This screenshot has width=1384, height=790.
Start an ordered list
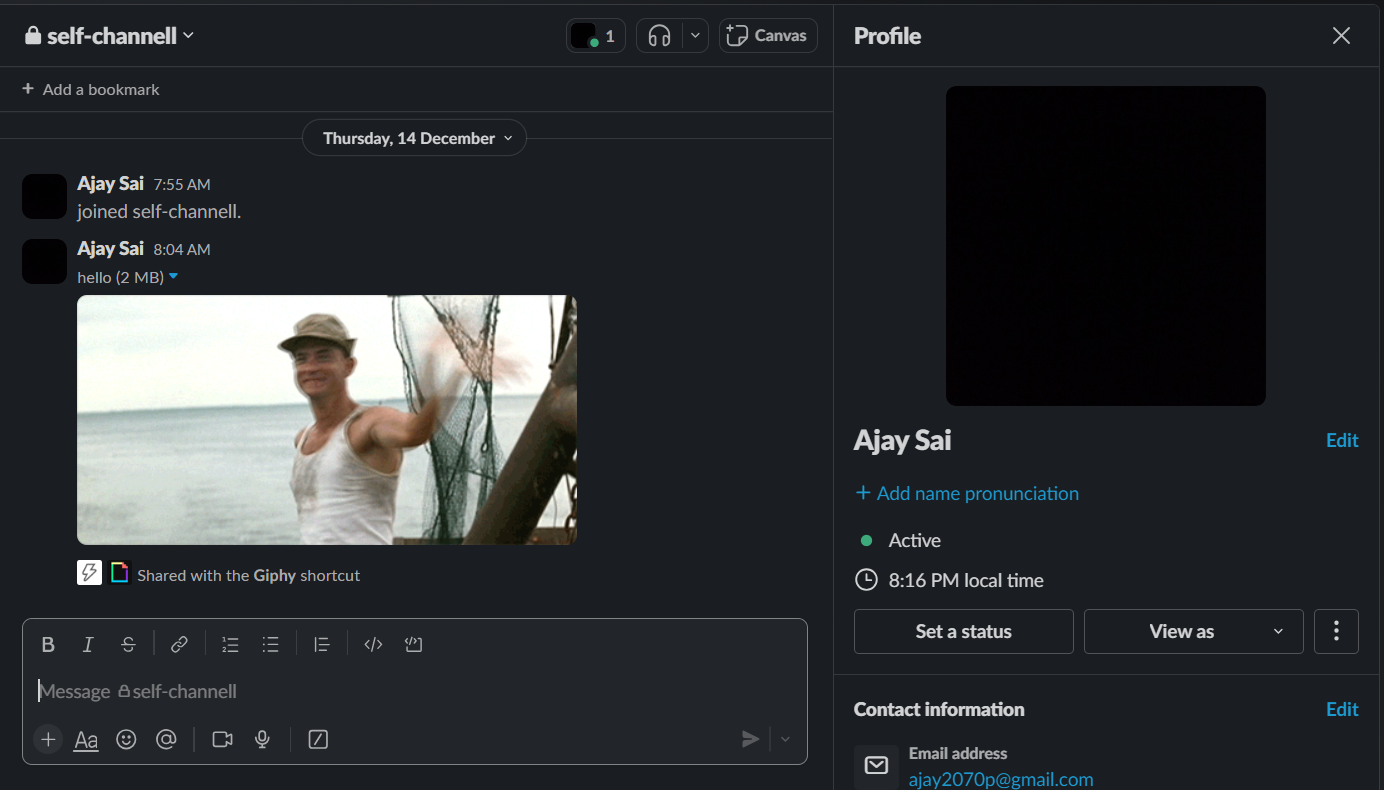(x=230, y=645)
